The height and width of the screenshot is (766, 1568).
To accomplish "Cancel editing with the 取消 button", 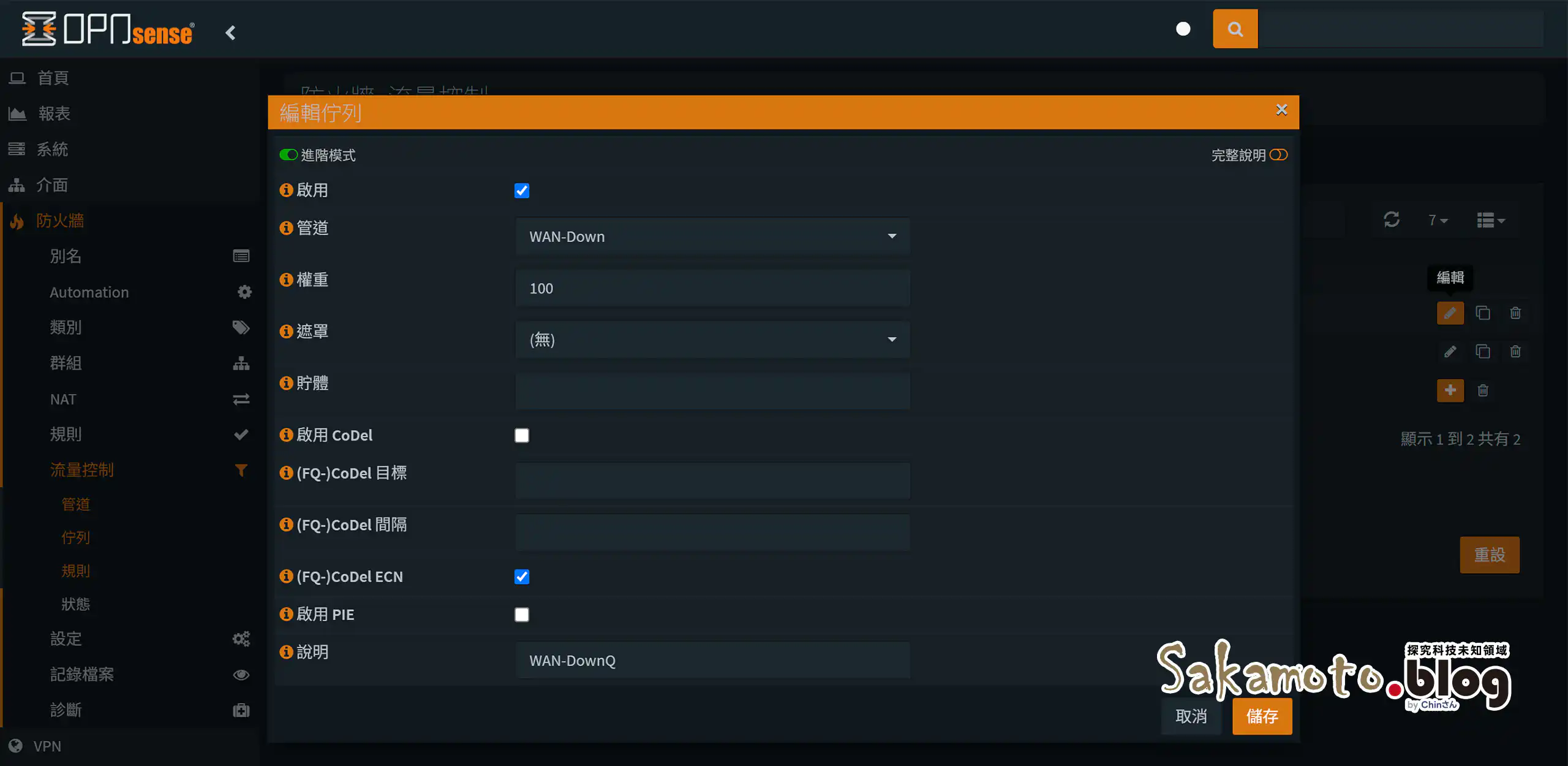I will point(1191,716).
